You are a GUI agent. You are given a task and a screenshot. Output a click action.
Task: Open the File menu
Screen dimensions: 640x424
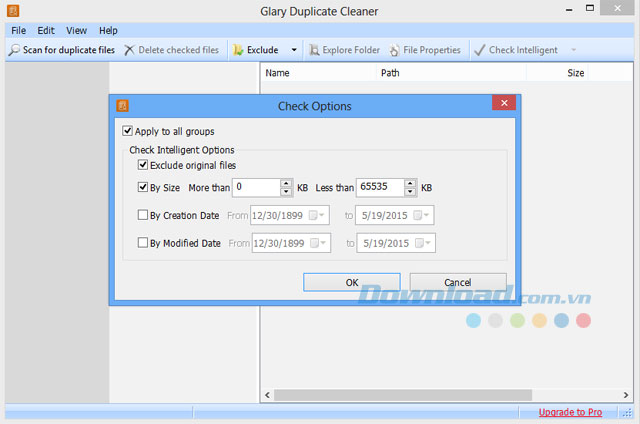pyautogui.click(x=18, y=31)
